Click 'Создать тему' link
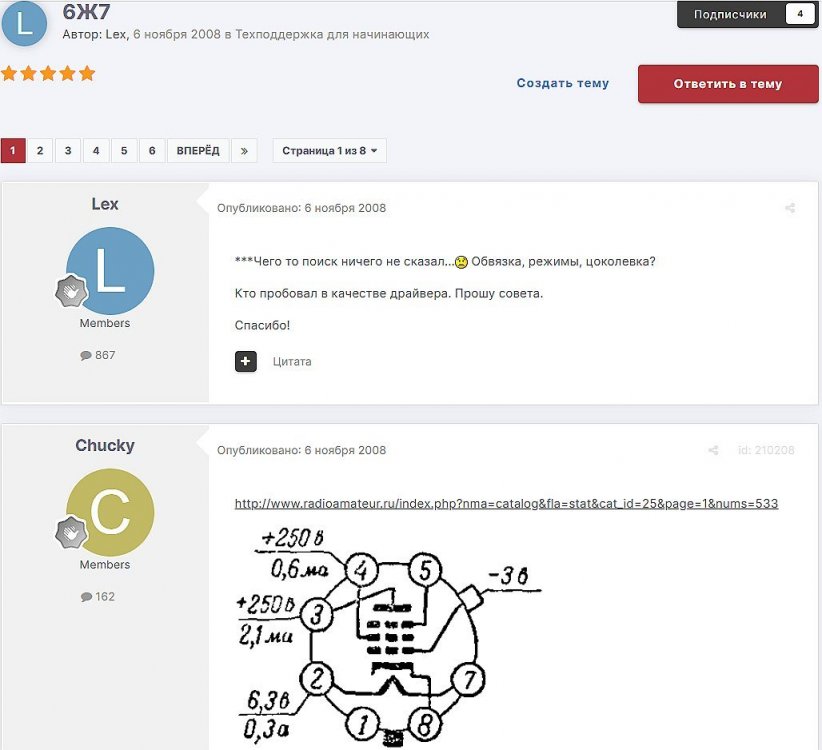 pos(563,83)
